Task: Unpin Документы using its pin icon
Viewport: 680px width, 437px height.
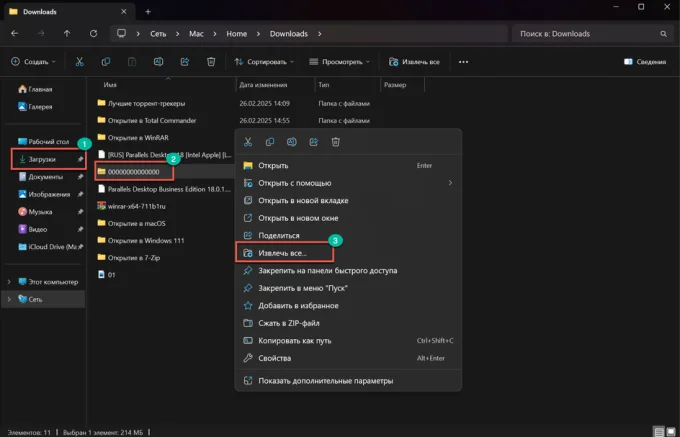Action: [x=80, y=177]
